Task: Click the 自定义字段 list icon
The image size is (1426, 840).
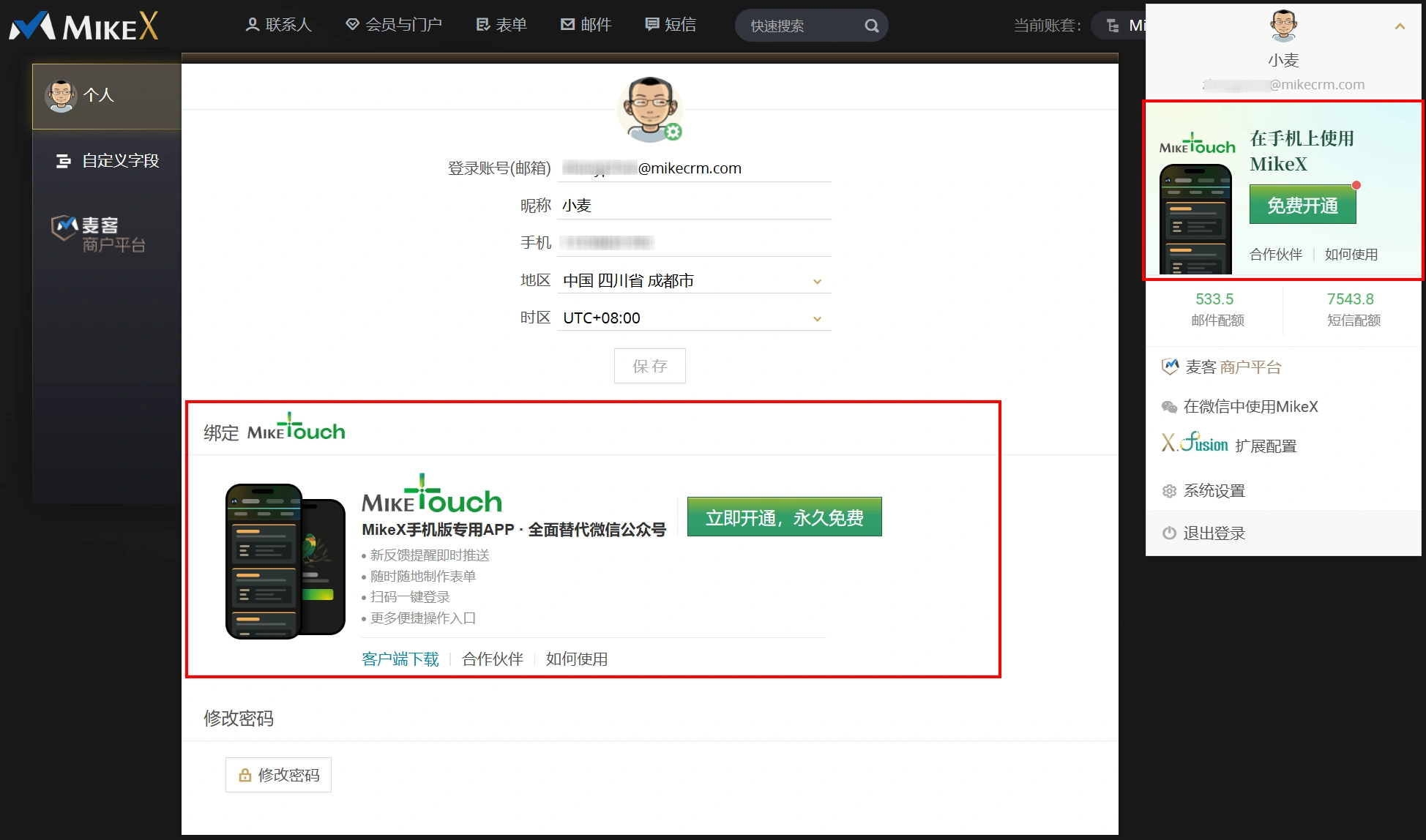Action: point(64,161)
